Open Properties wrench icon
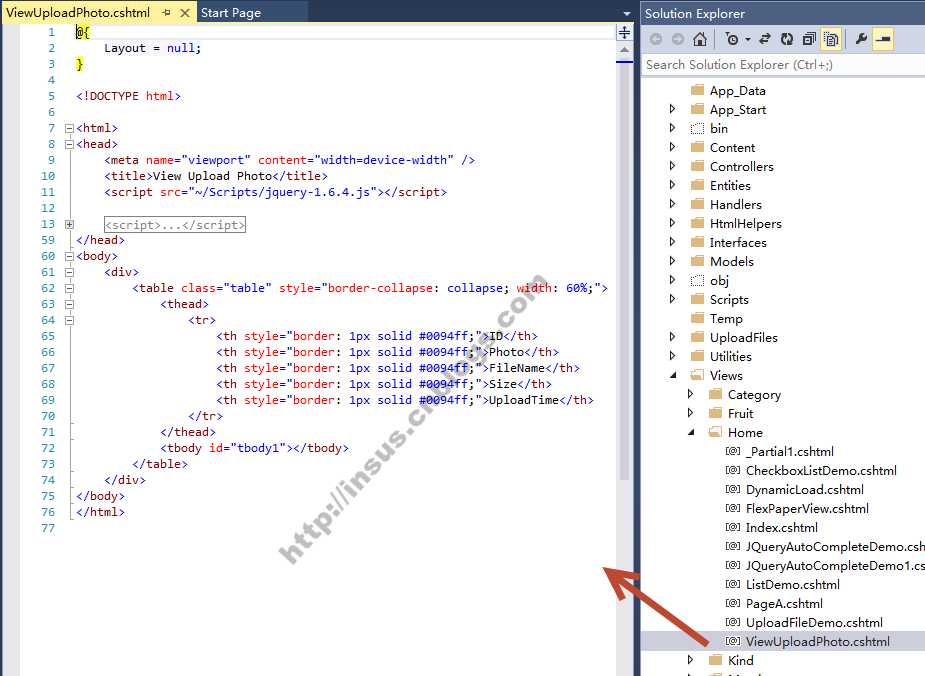Image resolution: width=925 pixels, height=676 pixels. tap(861, 40)
